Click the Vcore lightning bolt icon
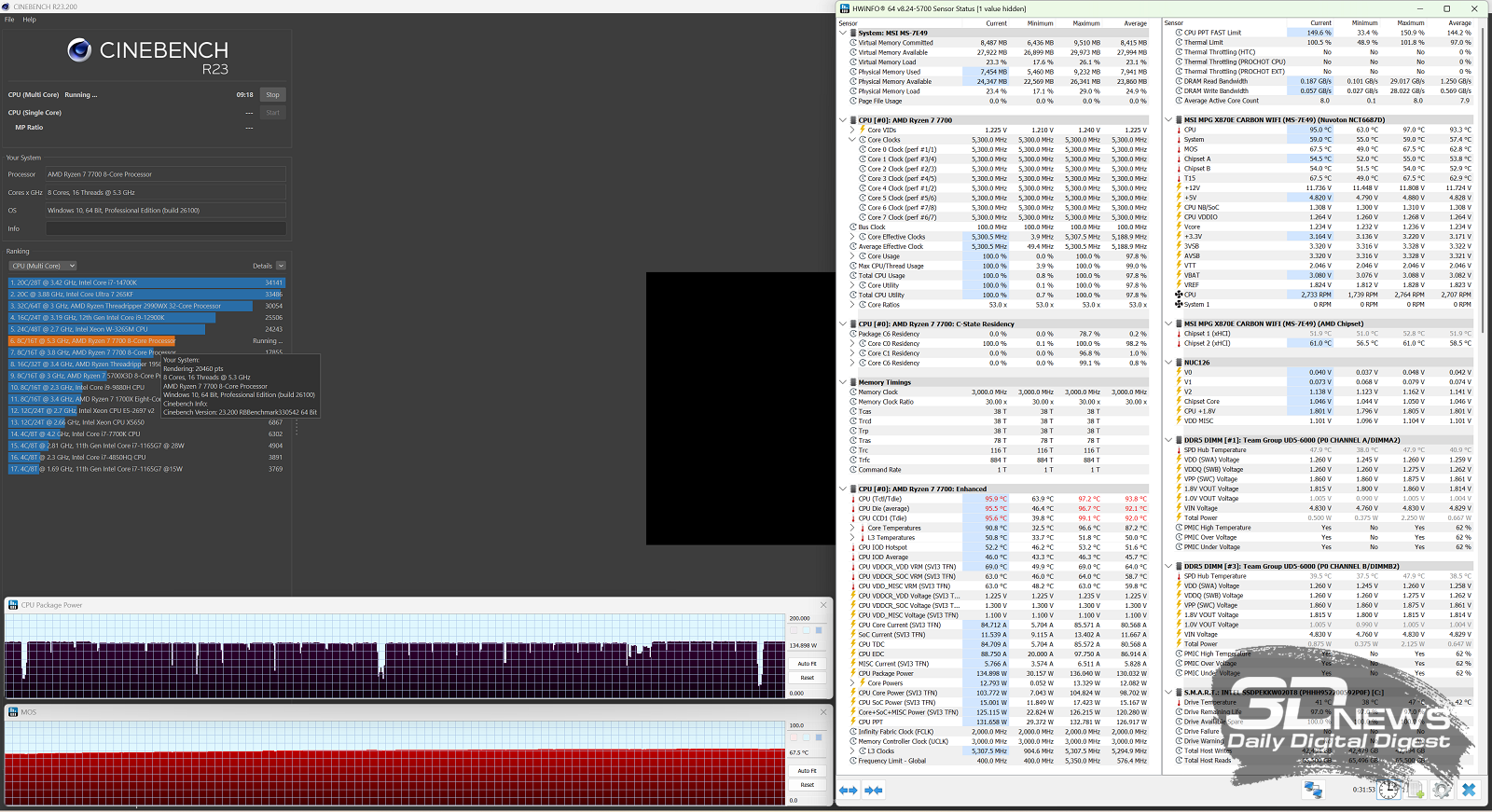Screen dimensions: 1492x812 (1179, 227)
